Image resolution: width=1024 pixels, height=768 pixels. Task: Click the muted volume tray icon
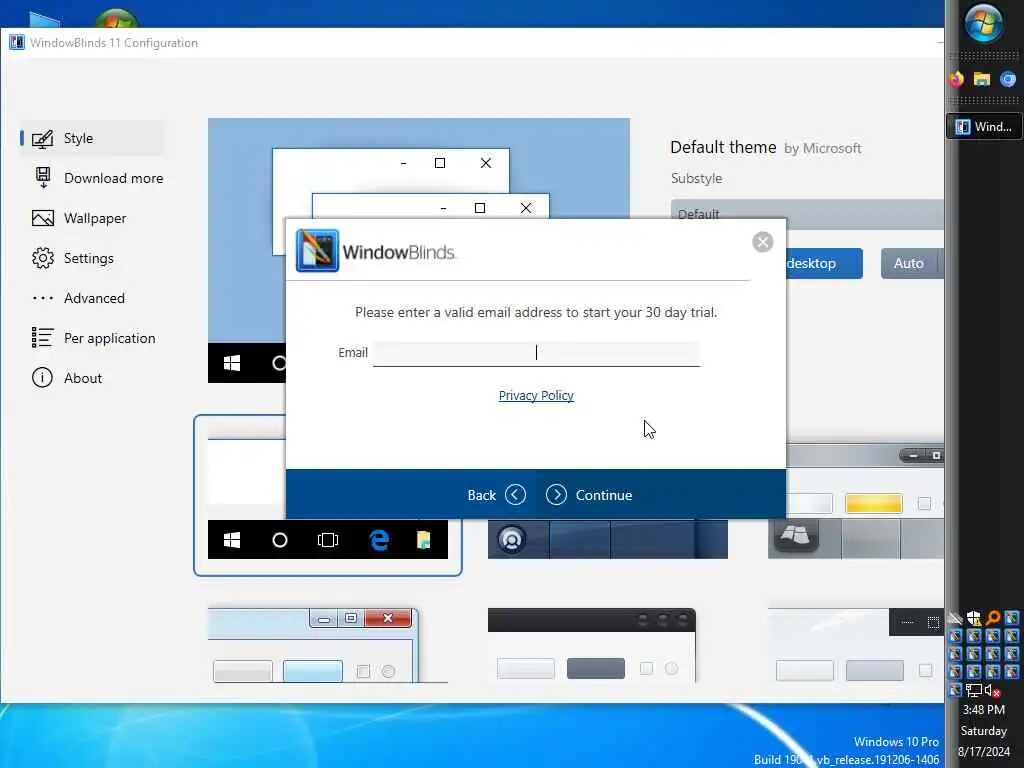tap(993, 690)
